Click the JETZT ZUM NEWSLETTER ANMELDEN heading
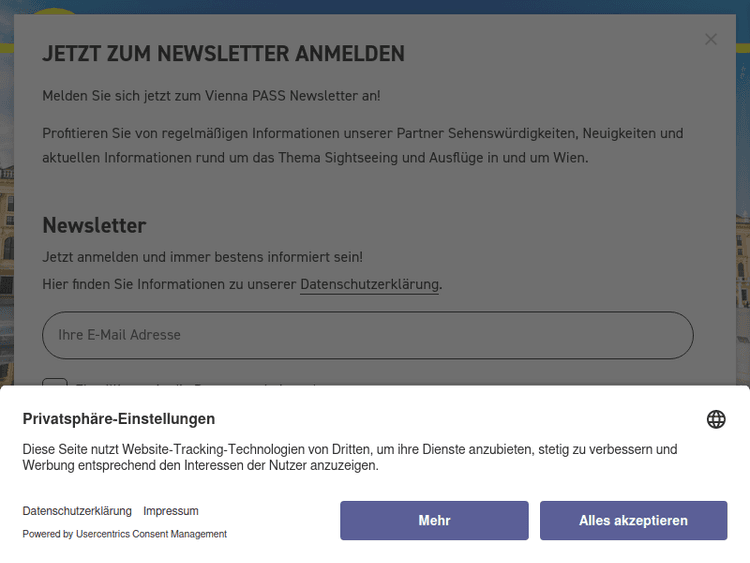Image resolution: width=750 pixels, height=563 pixels. (x=223, y=54)
